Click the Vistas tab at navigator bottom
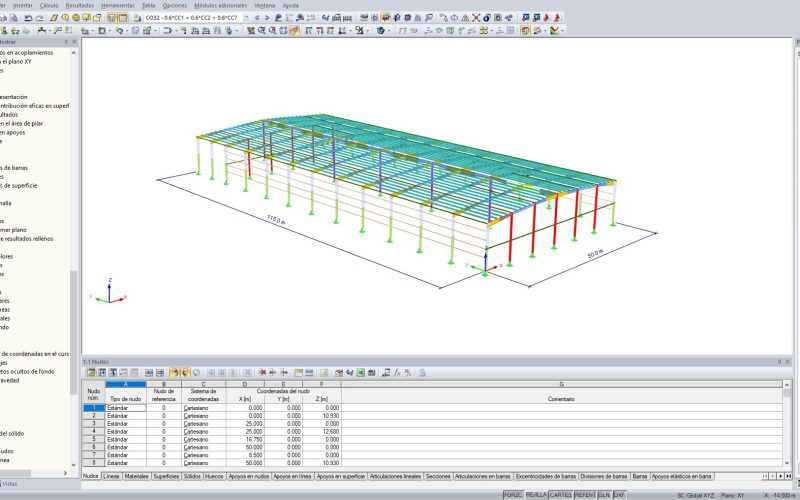800x500 pixels. tap(9, 484)
